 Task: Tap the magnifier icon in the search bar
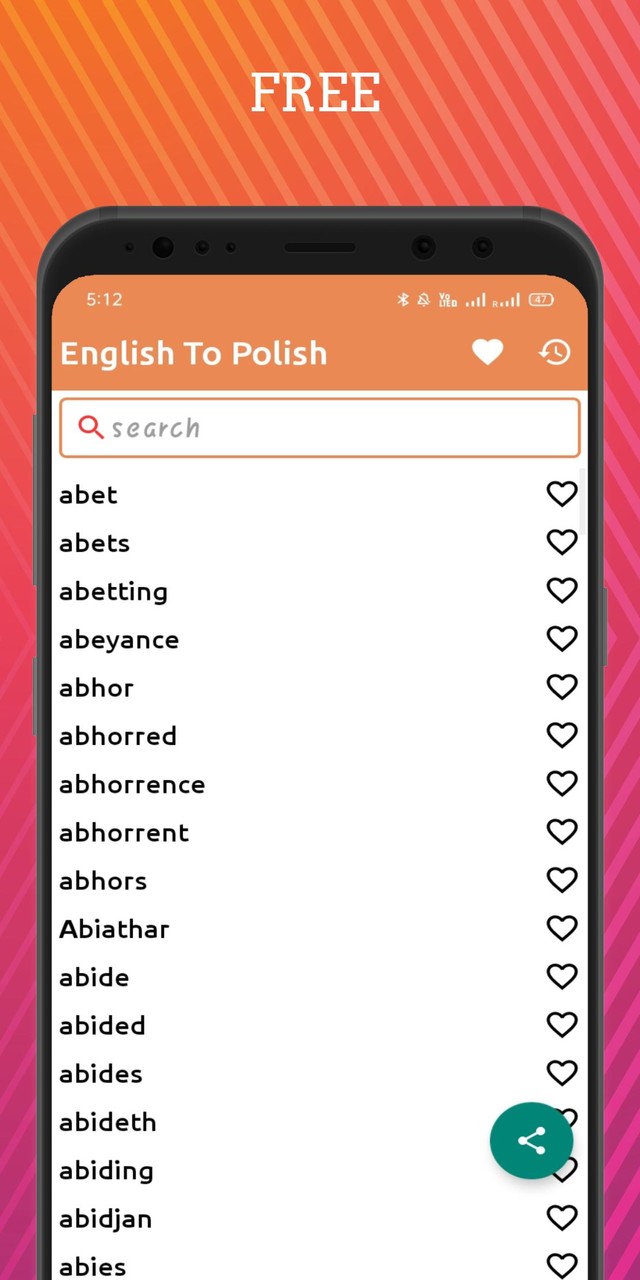(91, 427)
